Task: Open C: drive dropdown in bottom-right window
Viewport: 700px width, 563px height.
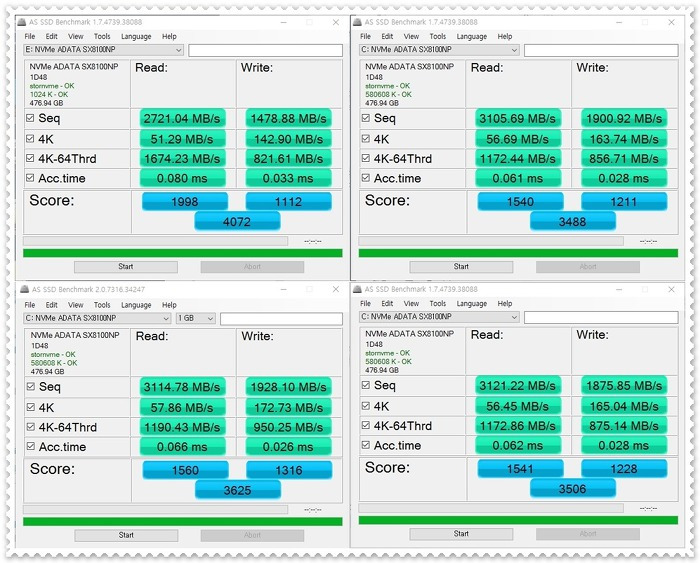Action: [x=439, y=317]
